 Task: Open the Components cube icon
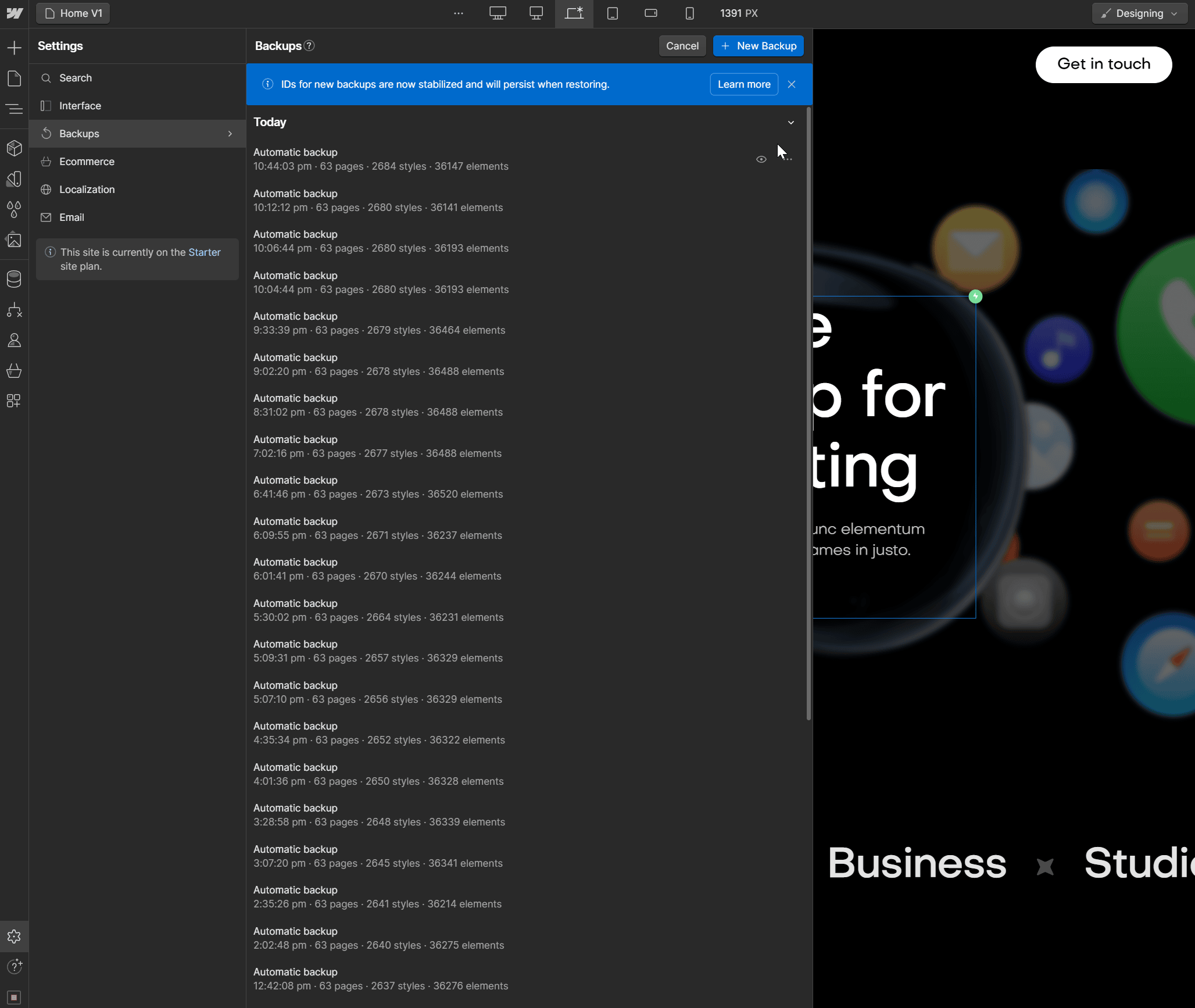(x=14, y=148)
